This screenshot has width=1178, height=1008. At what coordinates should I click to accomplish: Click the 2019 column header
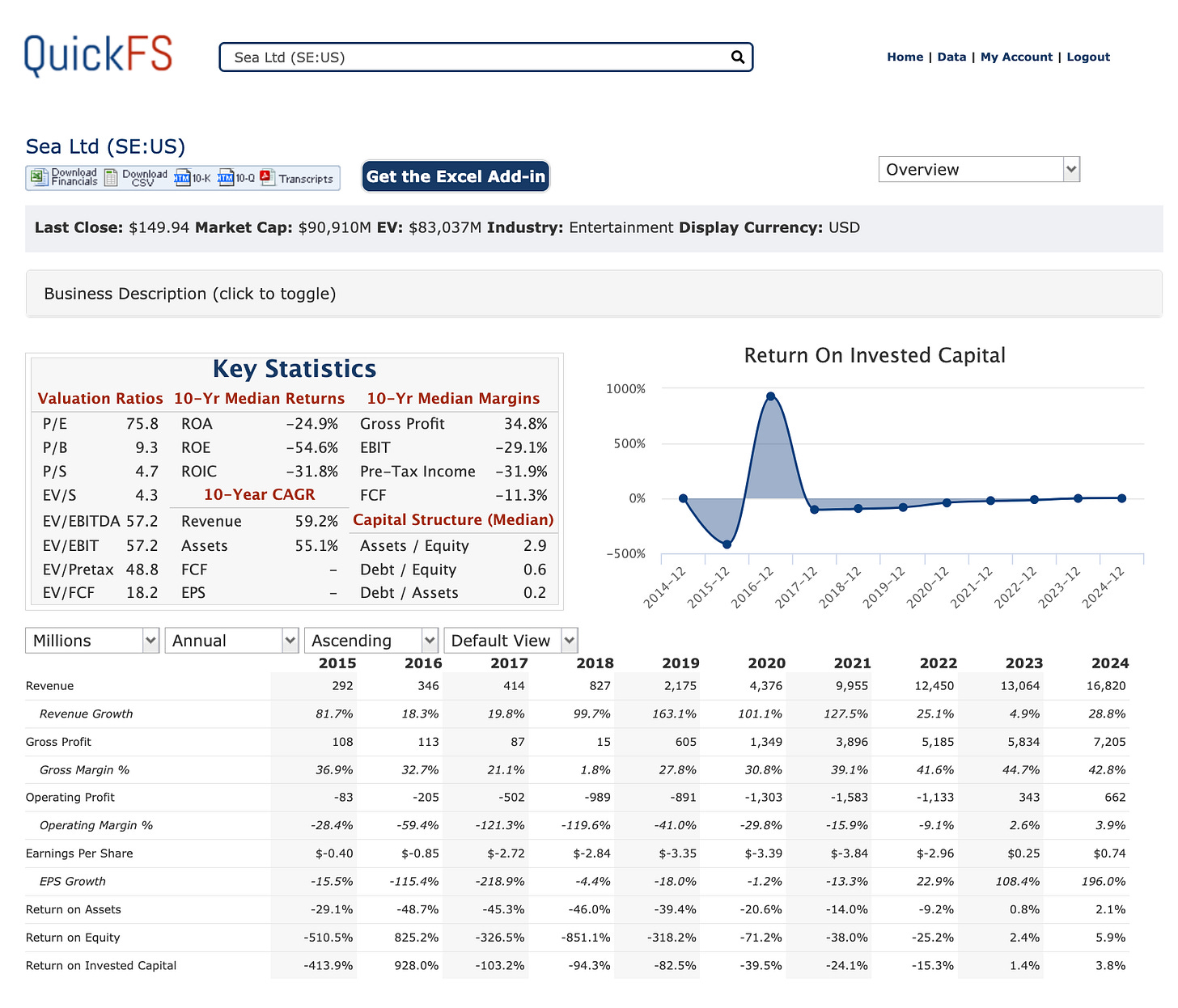click(681, 663)
